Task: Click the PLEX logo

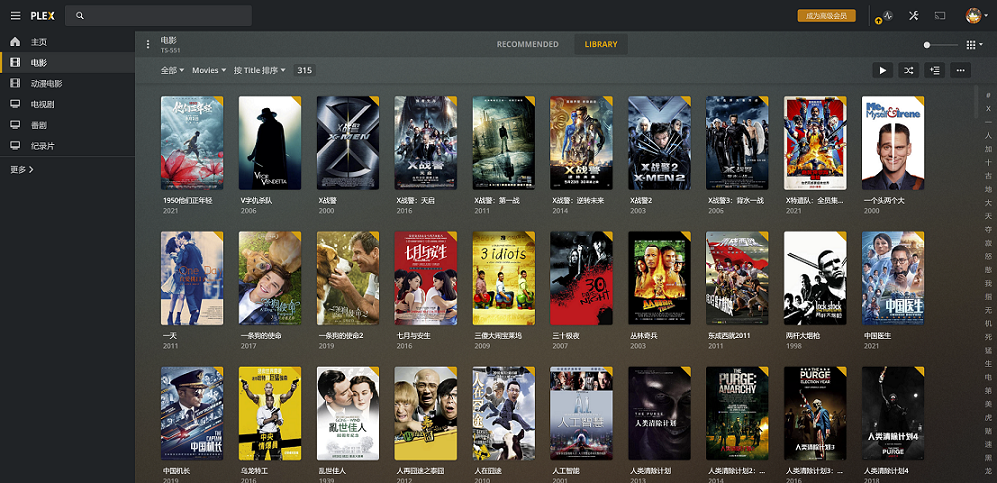Action: (43, 16)
